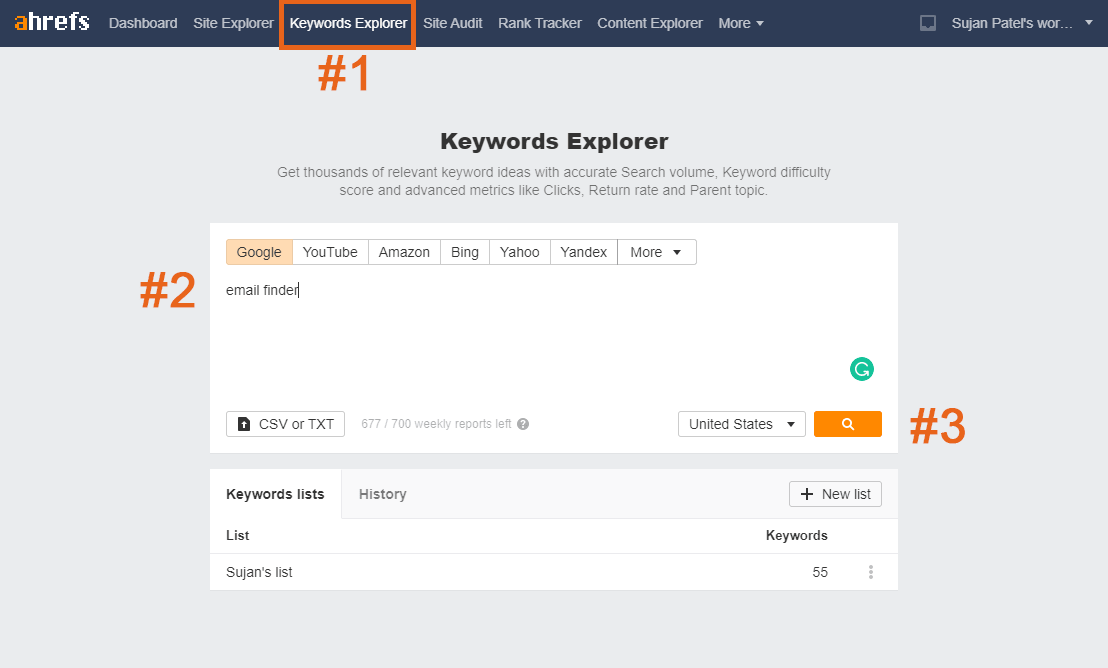
Task: Expand the More menu in the top navigation
Action: [x=741, y=23]
